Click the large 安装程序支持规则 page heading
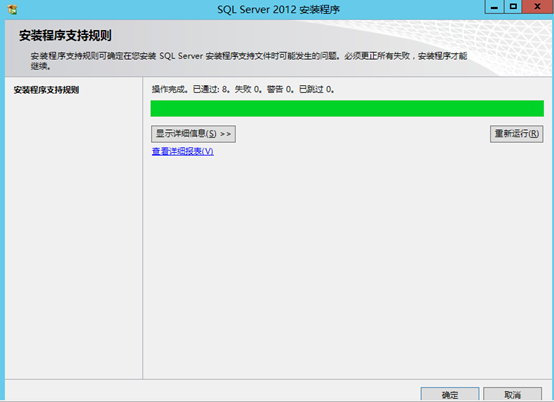The height and width of the screenshot is (402, 554). click(65, 36)
